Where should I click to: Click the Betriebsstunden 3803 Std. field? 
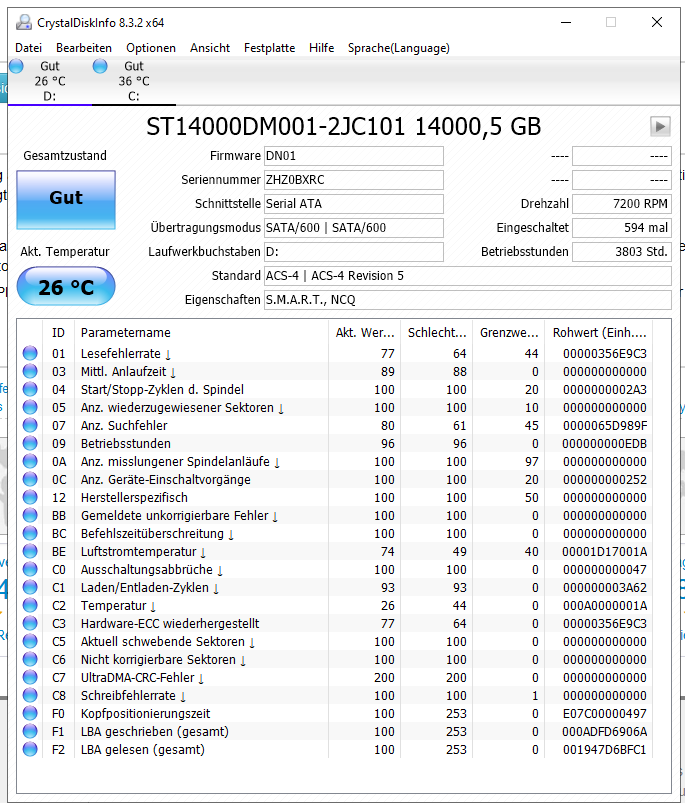[x=622, y=252]
